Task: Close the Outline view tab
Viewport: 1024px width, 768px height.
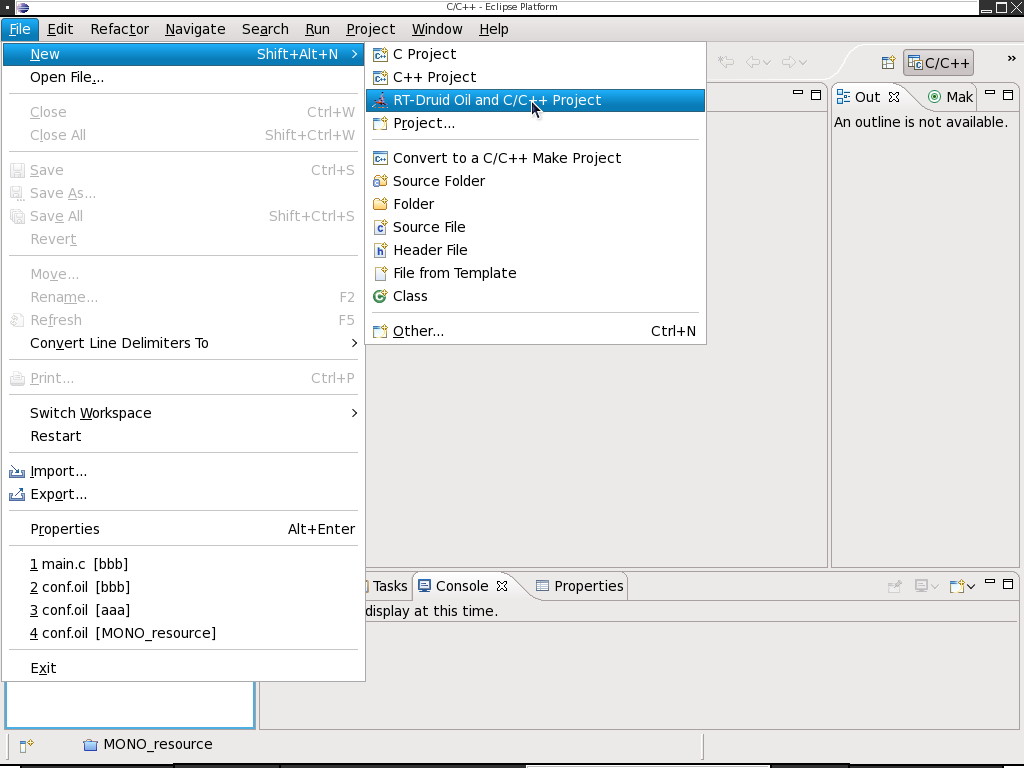Action: point(894,97)
